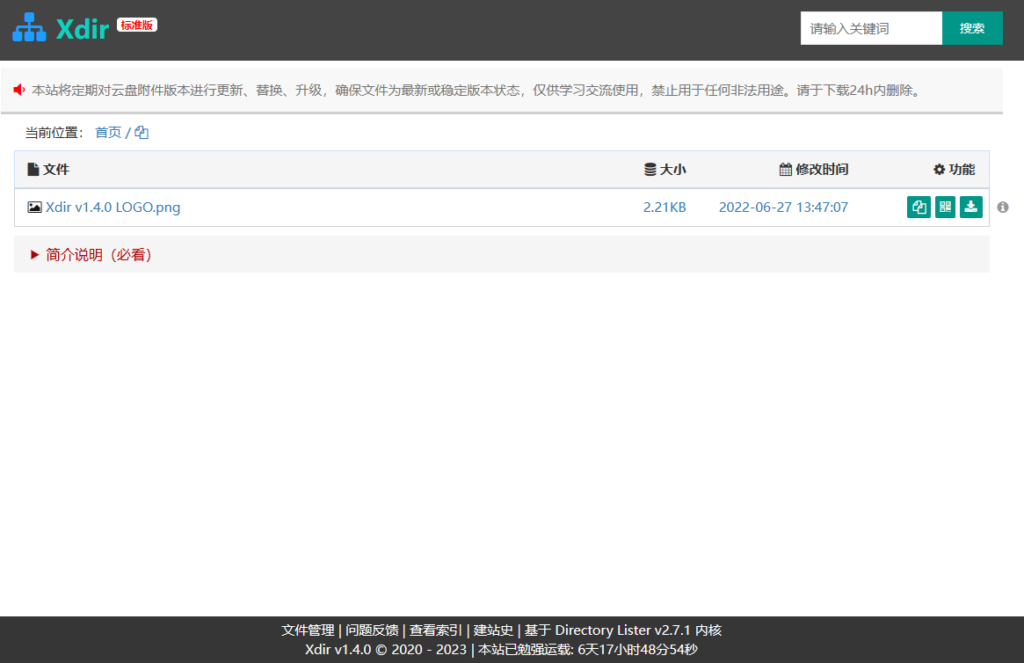Click the red announcement speaker icon
This screenshot has width=1024, height=663.
tap(19, 90)
